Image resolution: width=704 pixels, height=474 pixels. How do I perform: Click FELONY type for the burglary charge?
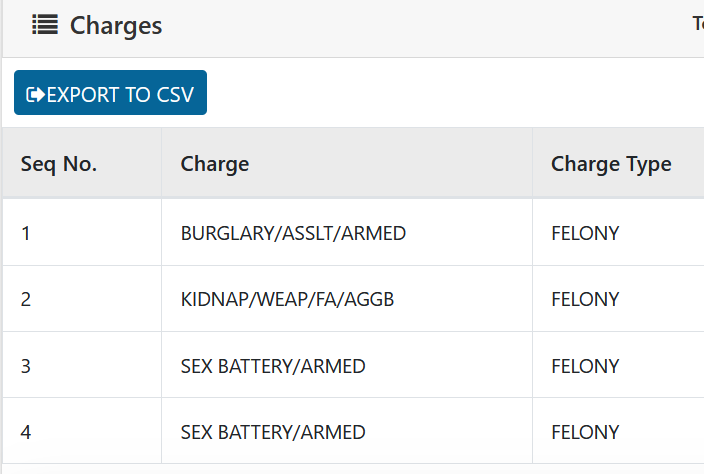[585, 233]
